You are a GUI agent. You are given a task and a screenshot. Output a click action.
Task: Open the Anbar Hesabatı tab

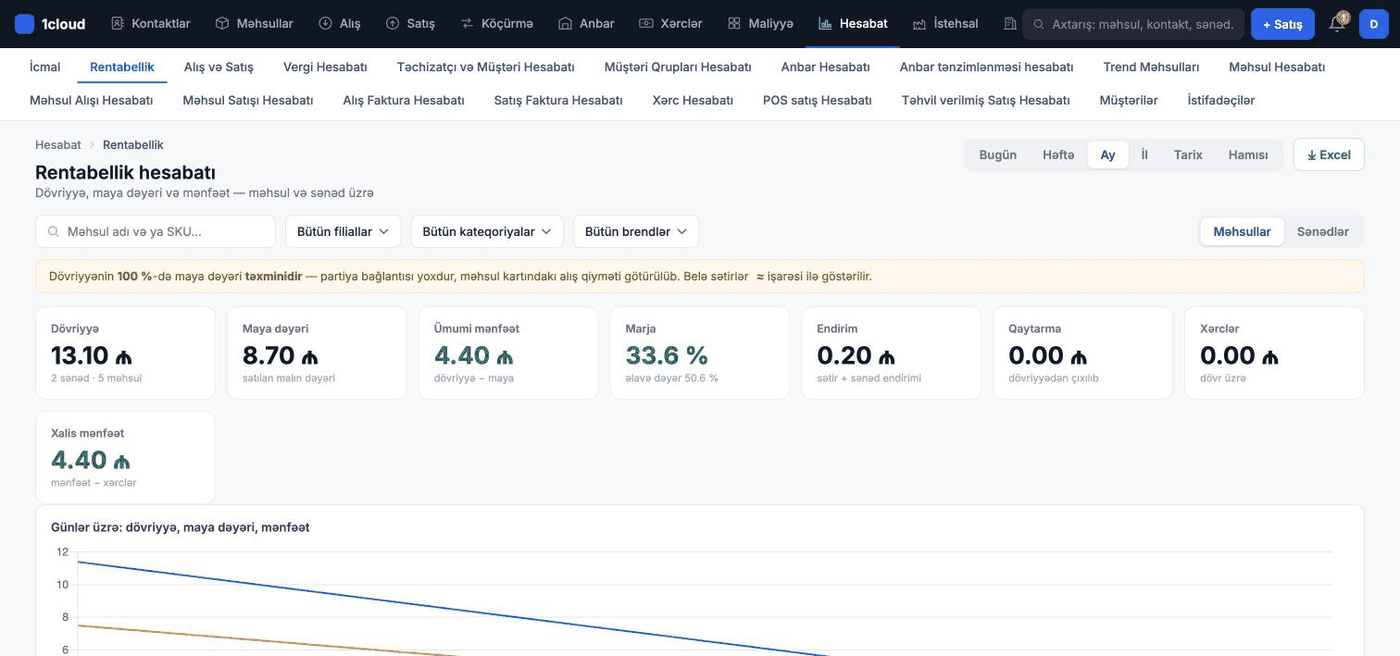coord(825,67)
